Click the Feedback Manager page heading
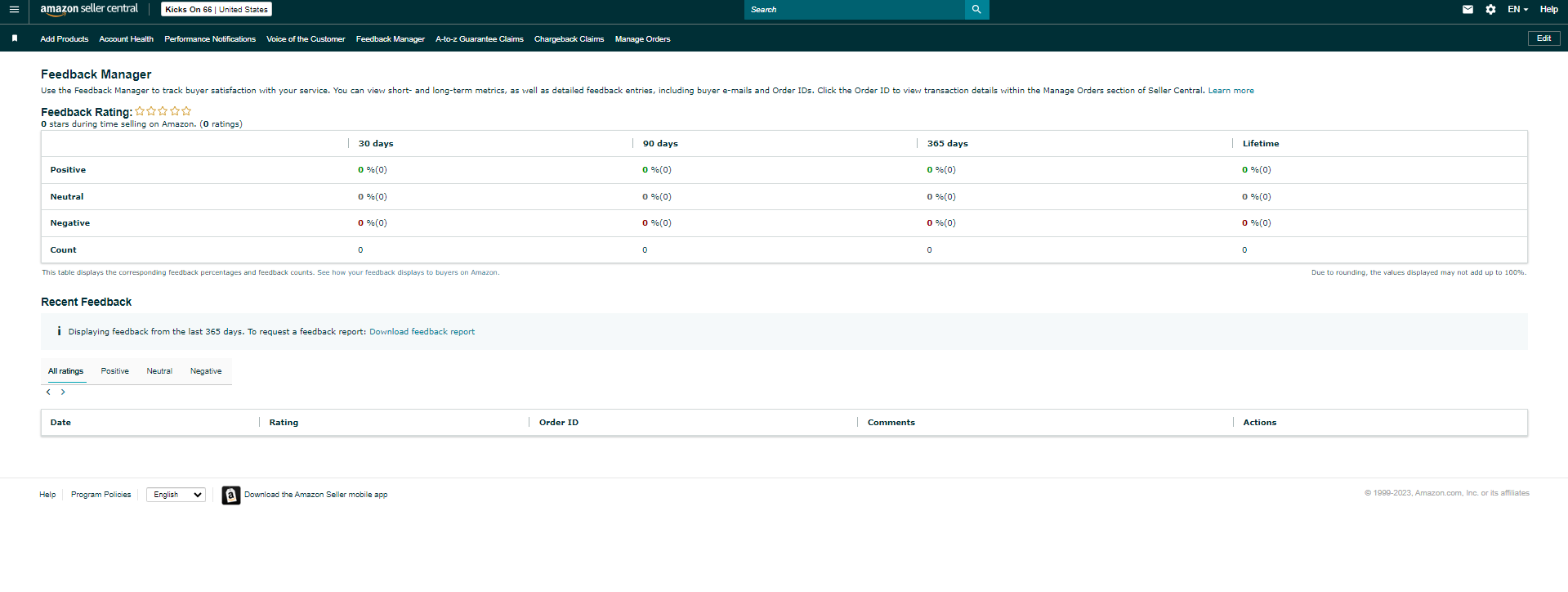1568x592 pixels. [96, 74]
